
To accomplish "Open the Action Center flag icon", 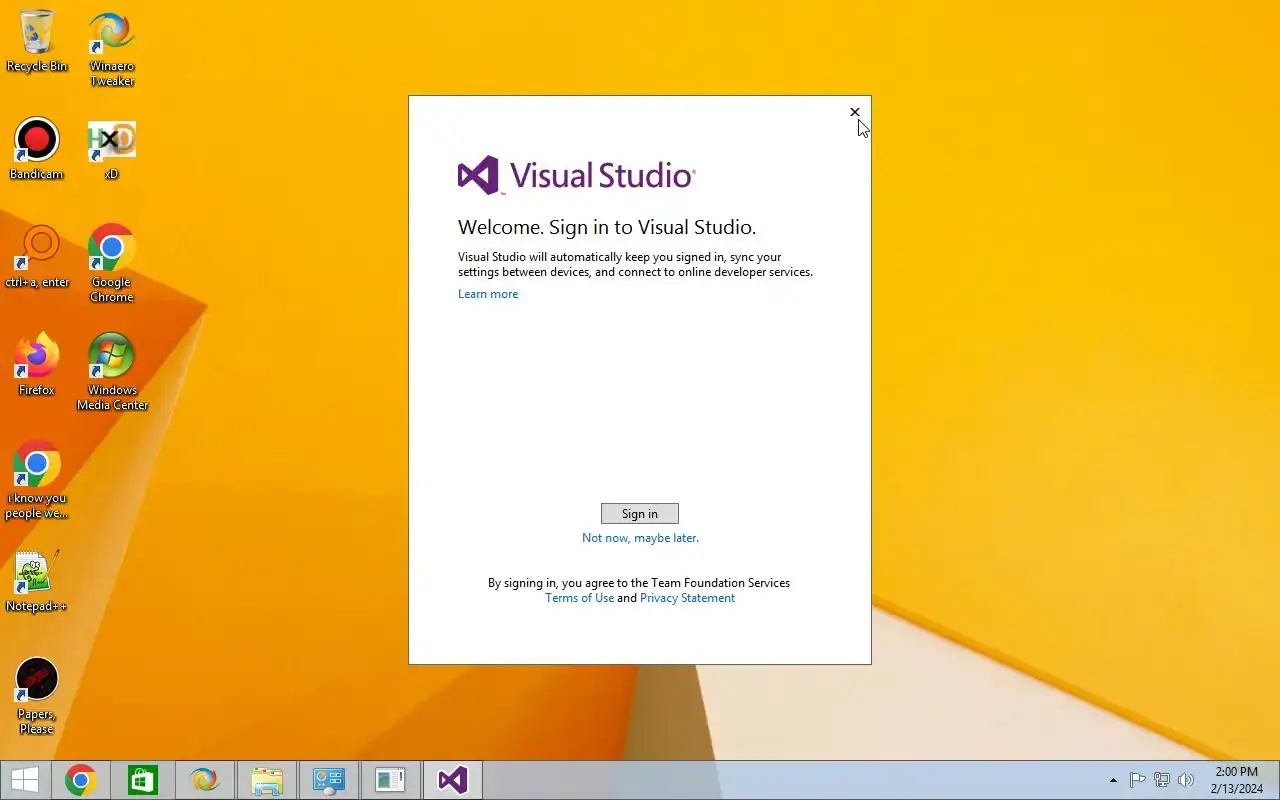I will (1138, 780).
